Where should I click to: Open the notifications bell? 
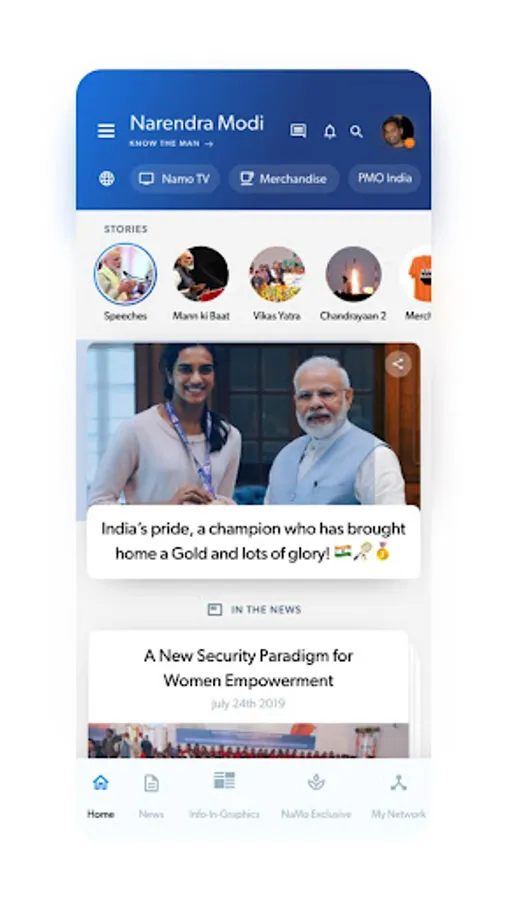pyautogui.click(x=330, y=131)
